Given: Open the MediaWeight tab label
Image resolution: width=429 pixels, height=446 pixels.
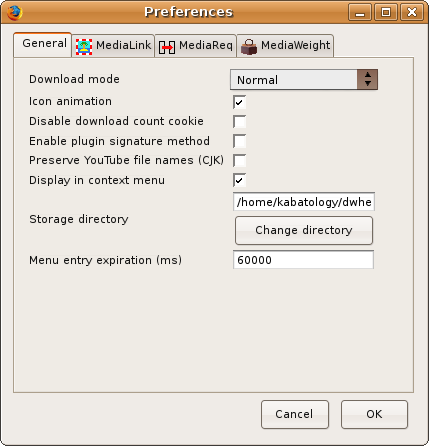Looking at the screenshot, I should 295,45.
